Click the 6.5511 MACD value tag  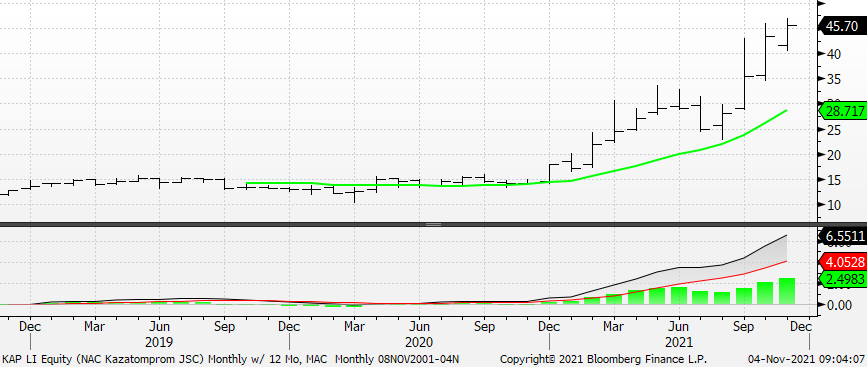pos(843,237)
